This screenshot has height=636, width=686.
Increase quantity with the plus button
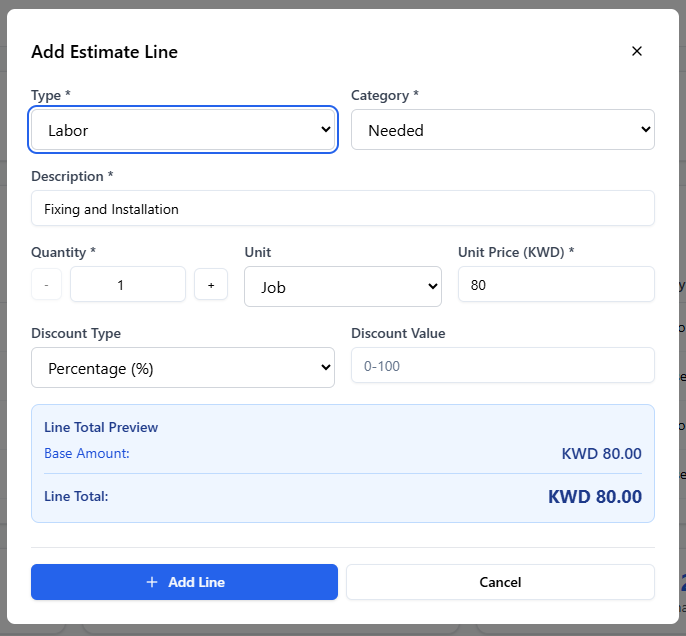point(211,285)
